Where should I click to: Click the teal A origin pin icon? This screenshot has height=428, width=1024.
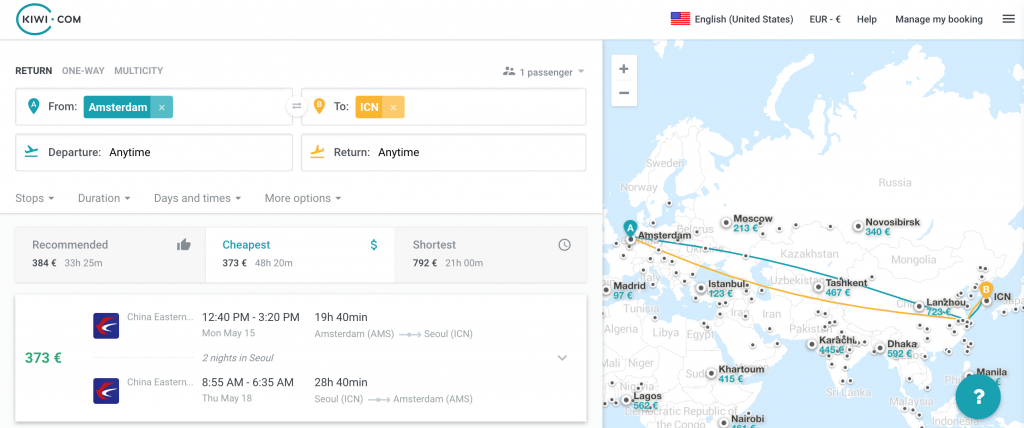34,106
